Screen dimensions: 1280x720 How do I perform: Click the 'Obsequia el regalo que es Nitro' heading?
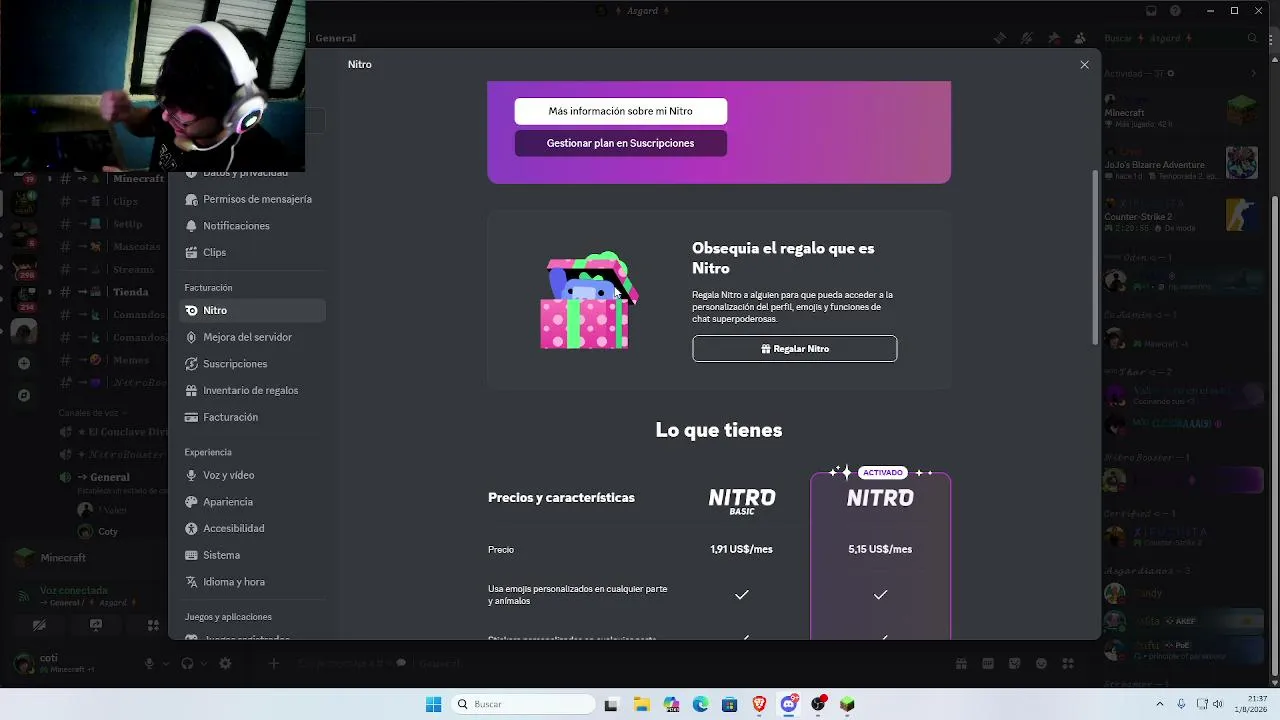(x=783, y=258)
